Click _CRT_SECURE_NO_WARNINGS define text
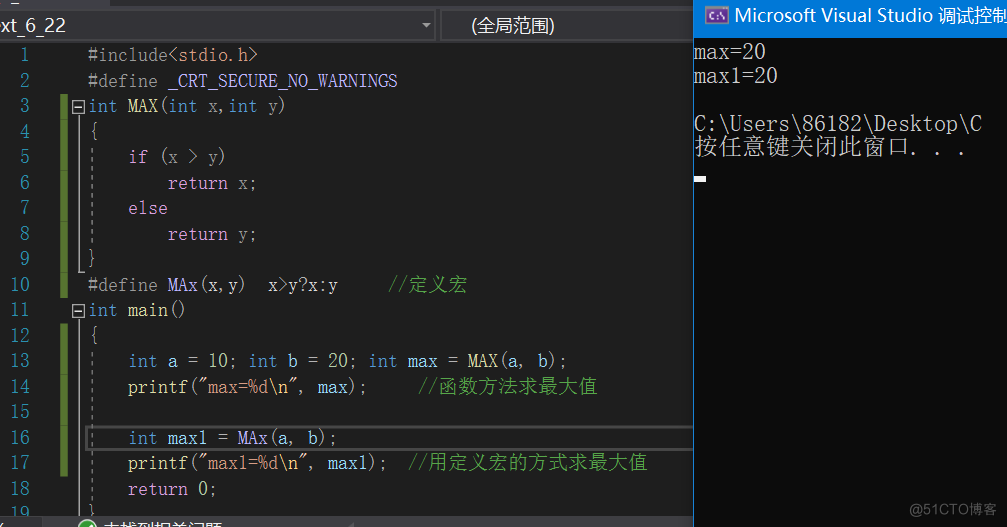The image size is (1007, 527). click(x=283, y=81)
